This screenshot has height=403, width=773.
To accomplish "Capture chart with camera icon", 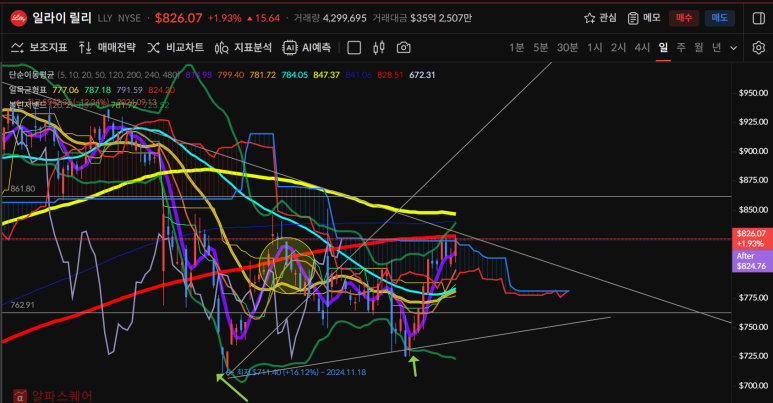I will click(403, 48).
